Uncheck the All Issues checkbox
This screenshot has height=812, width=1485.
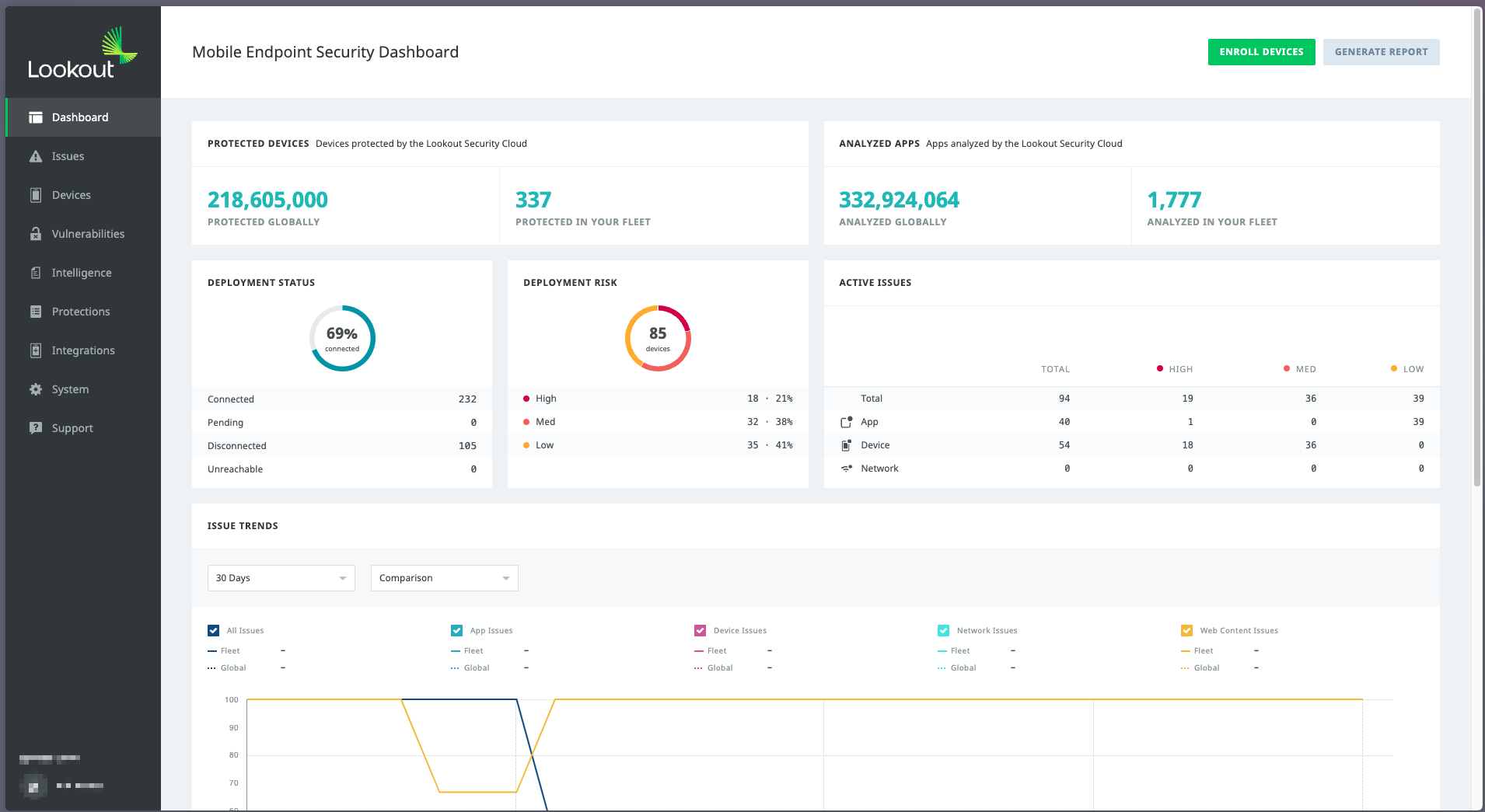214,631
